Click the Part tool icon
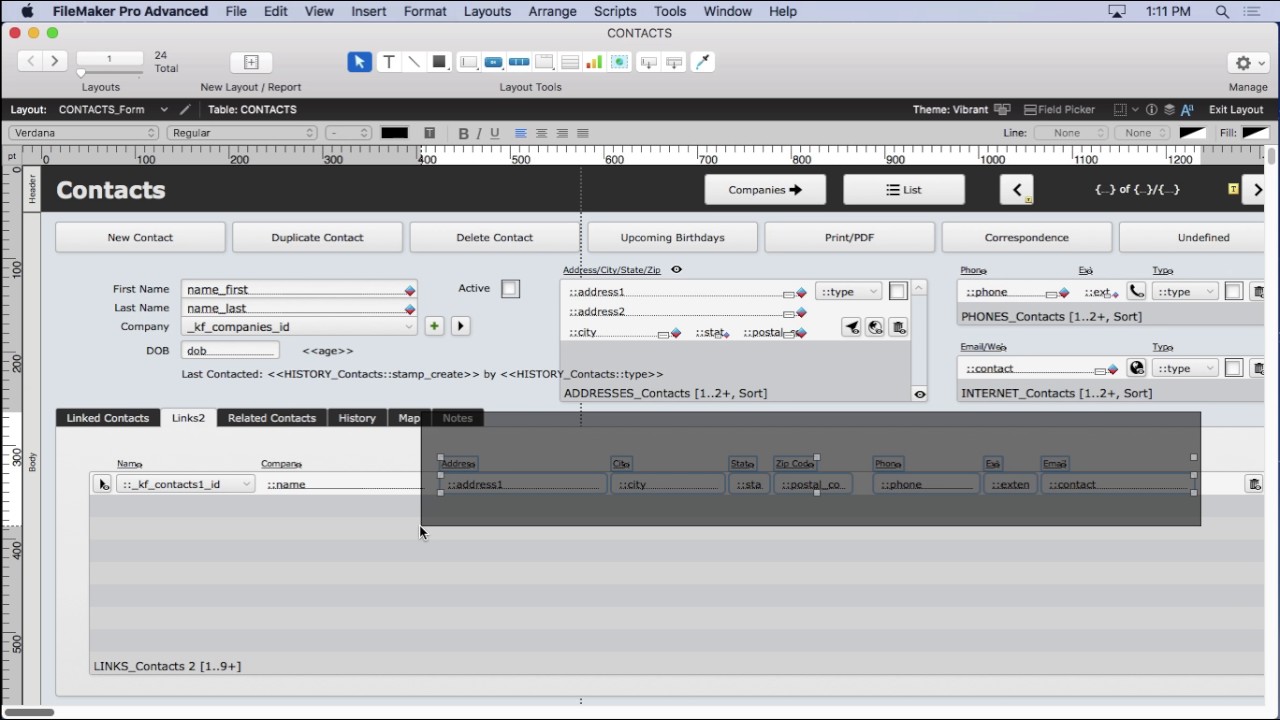 tap(674, 62)
